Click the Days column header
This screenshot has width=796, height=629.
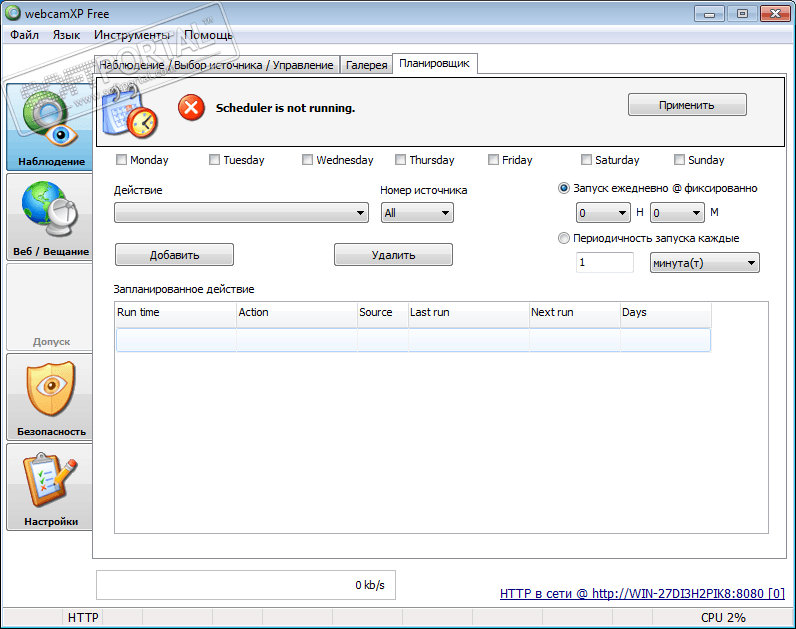coord(666,313)
